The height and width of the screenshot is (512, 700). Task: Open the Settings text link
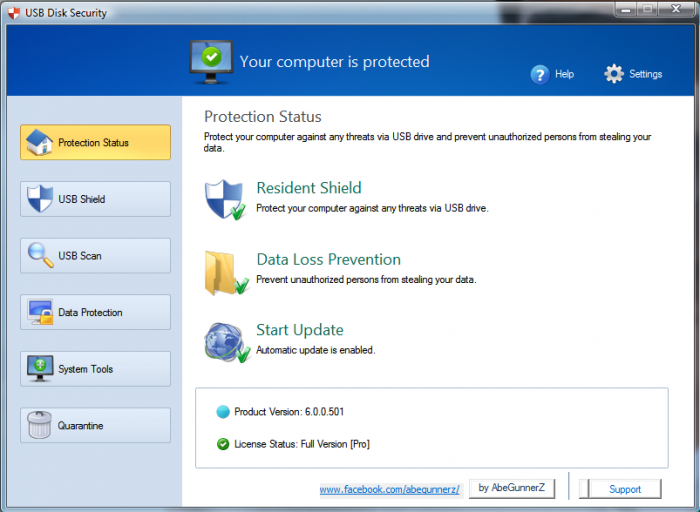[x=646, y=74]
